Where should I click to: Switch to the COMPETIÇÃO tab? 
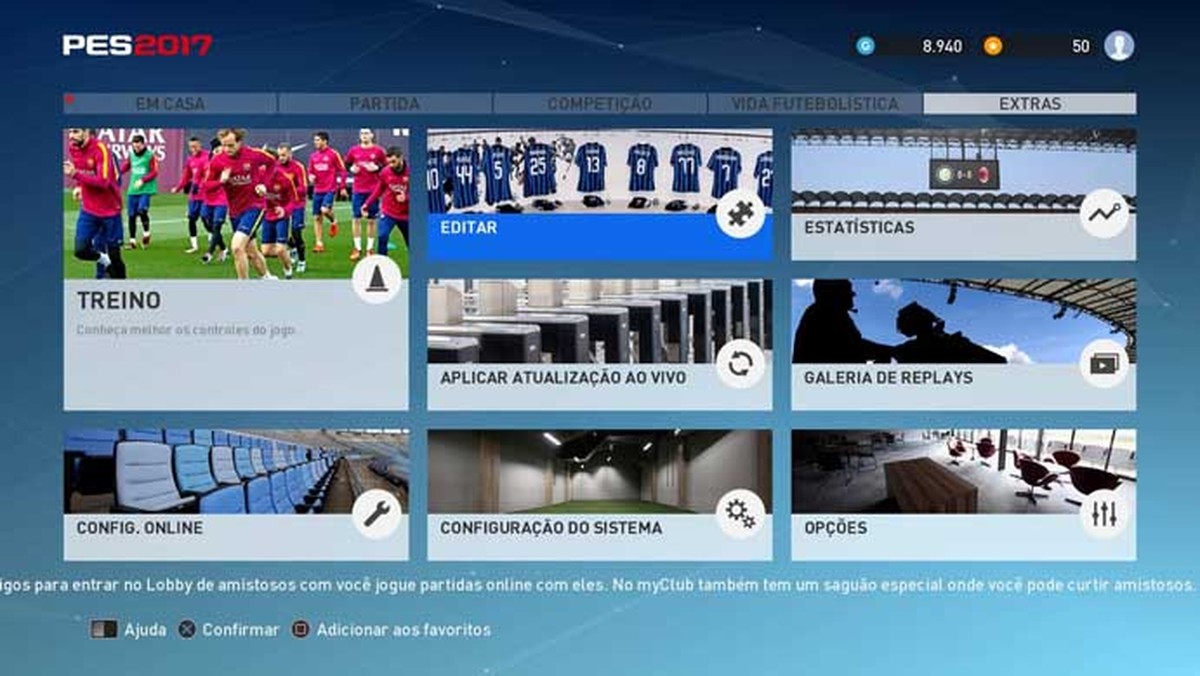coord(598,102)
